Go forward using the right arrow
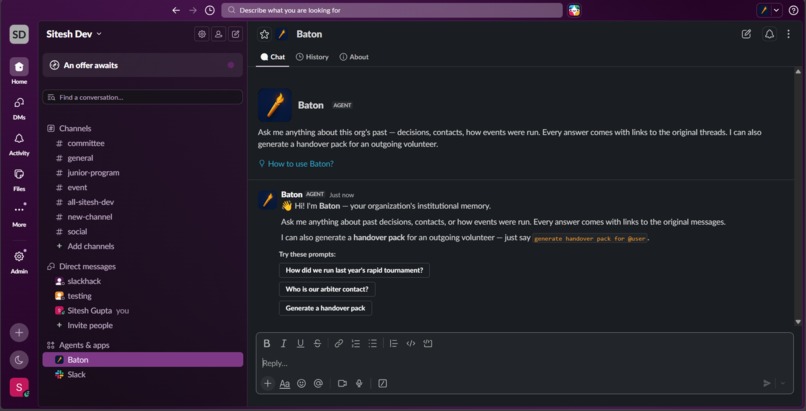 [x=193, y=10]
